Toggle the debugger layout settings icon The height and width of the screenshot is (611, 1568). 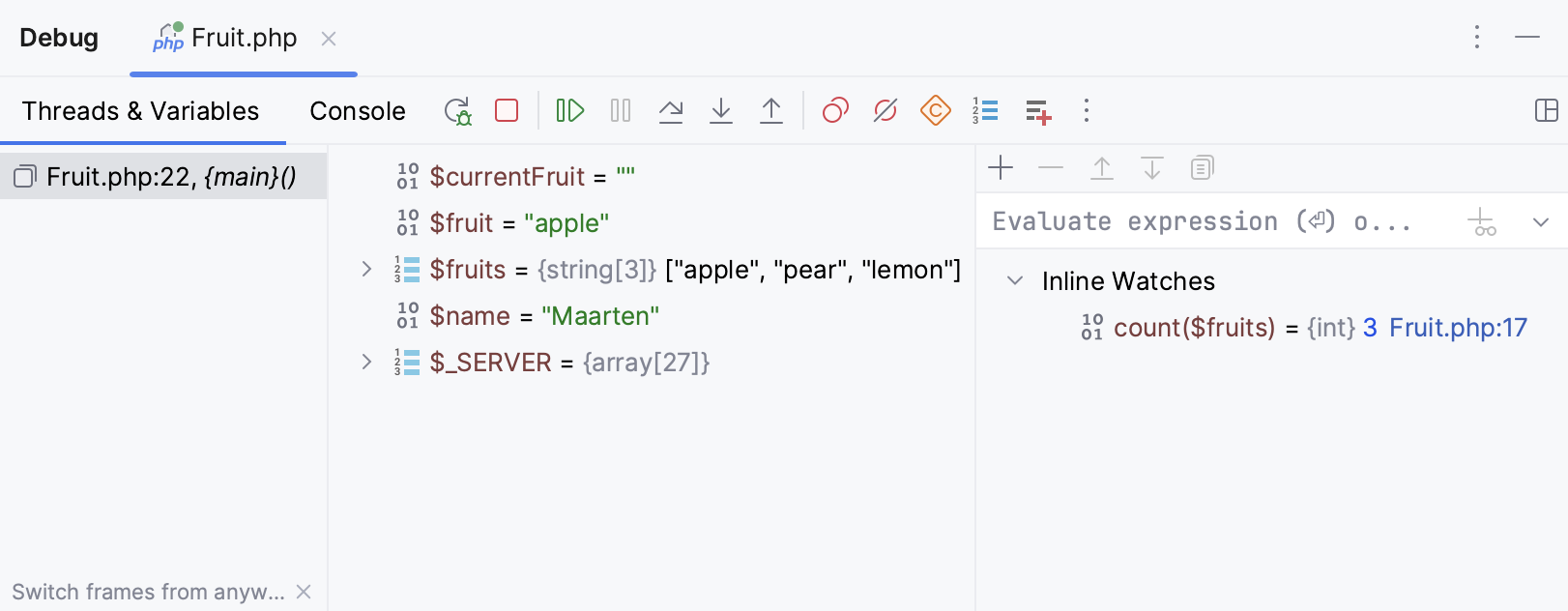click(1547, 111)
